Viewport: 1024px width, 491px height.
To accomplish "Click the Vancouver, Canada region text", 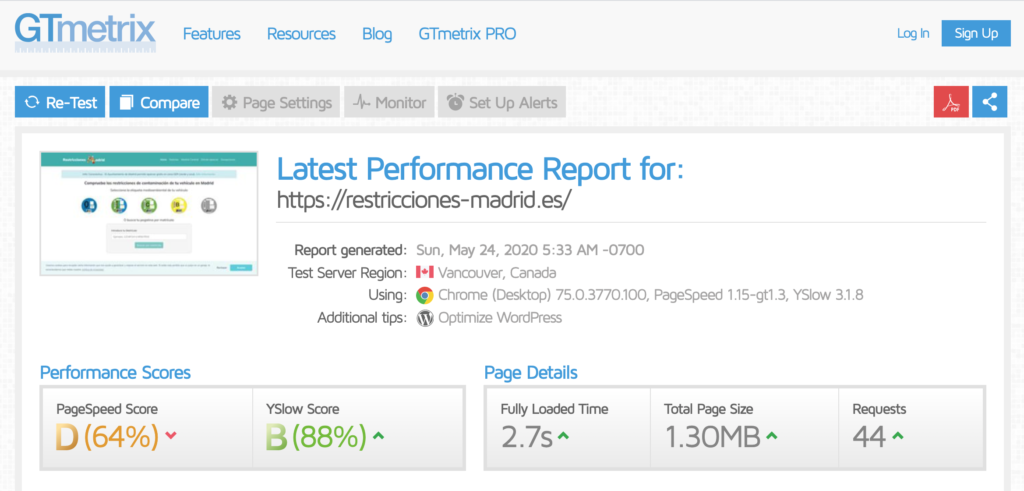I will coord(497,272).
